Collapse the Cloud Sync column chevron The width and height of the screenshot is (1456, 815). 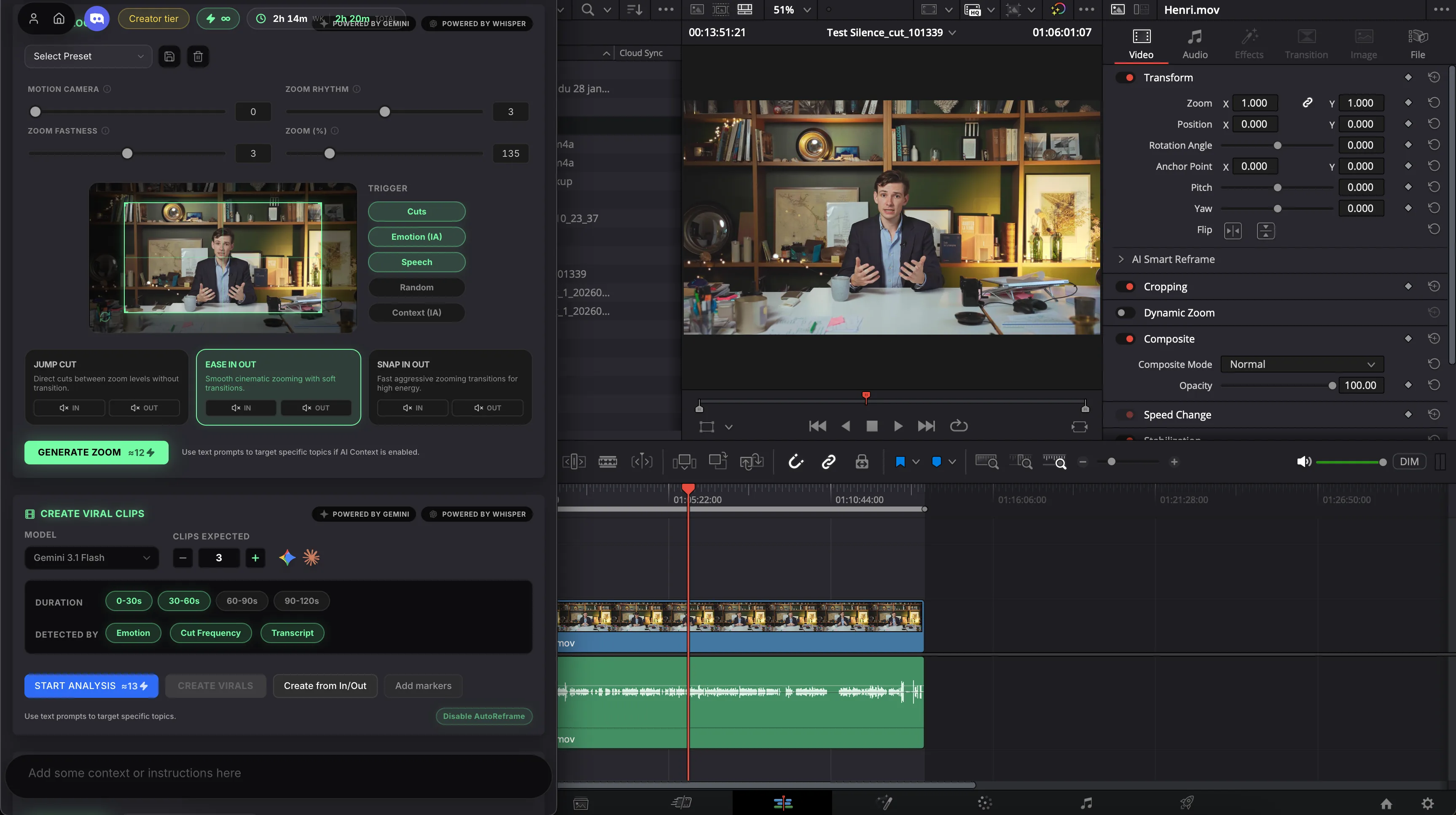(x=606, y=53)
